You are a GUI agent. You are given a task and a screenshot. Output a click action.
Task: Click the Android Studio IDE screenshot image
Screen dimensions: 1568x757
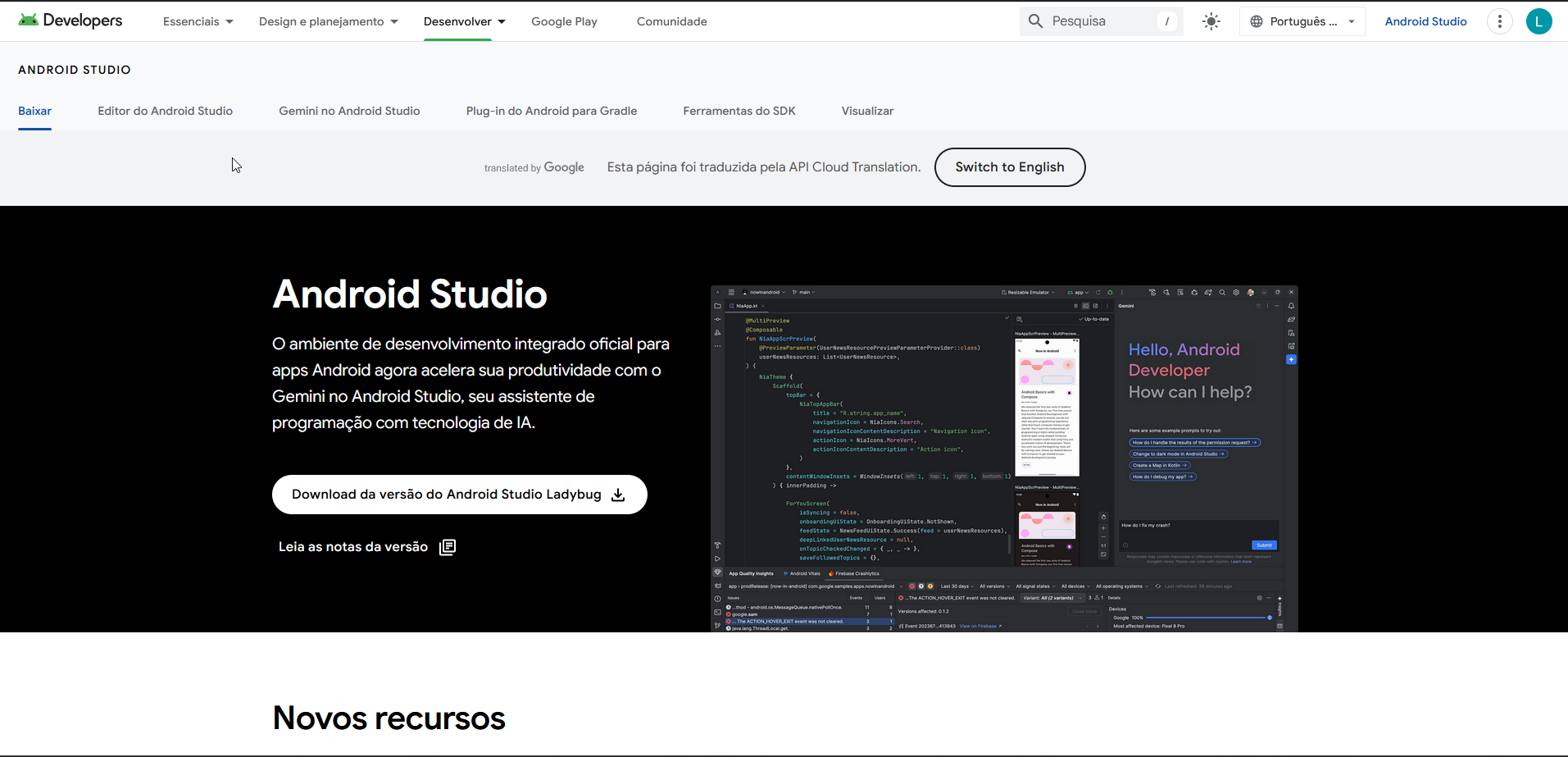1004,458
